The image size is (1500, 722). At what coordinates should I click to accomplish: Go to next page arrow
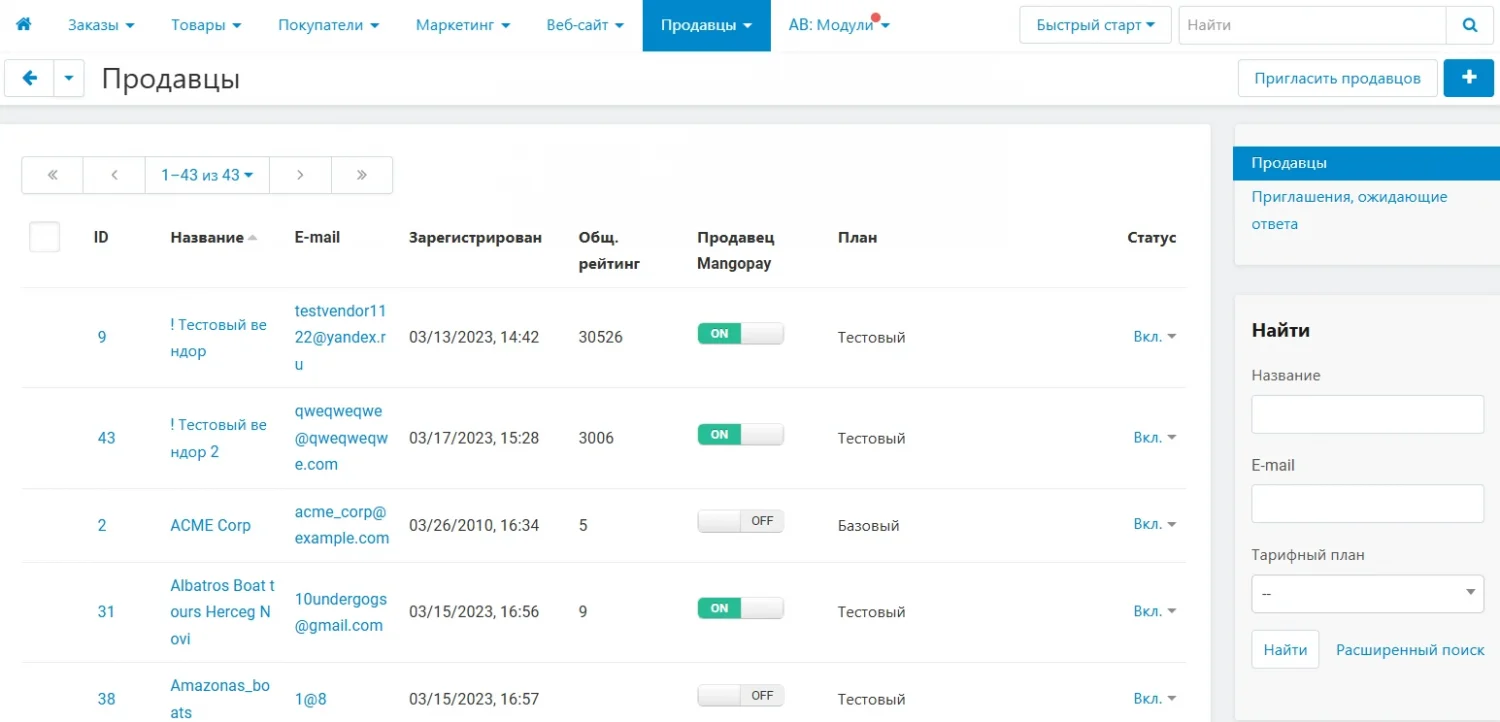(x=300, y=175)
